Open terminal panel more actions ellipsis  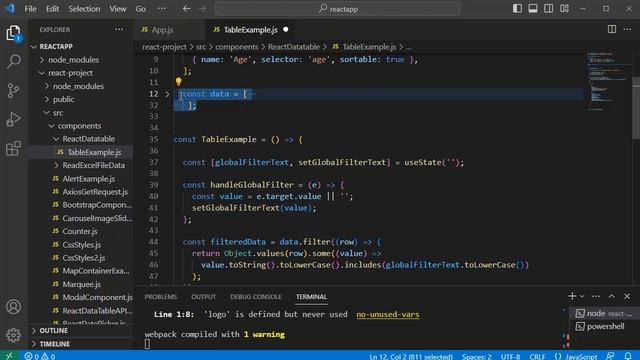[596, 296]
